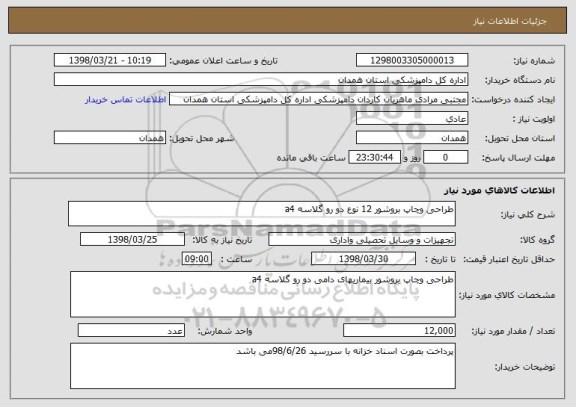Click the label توضیحات خریدار
Image resolution: width=576 pixels, height=407 pixels.
(x=525, y=367)
